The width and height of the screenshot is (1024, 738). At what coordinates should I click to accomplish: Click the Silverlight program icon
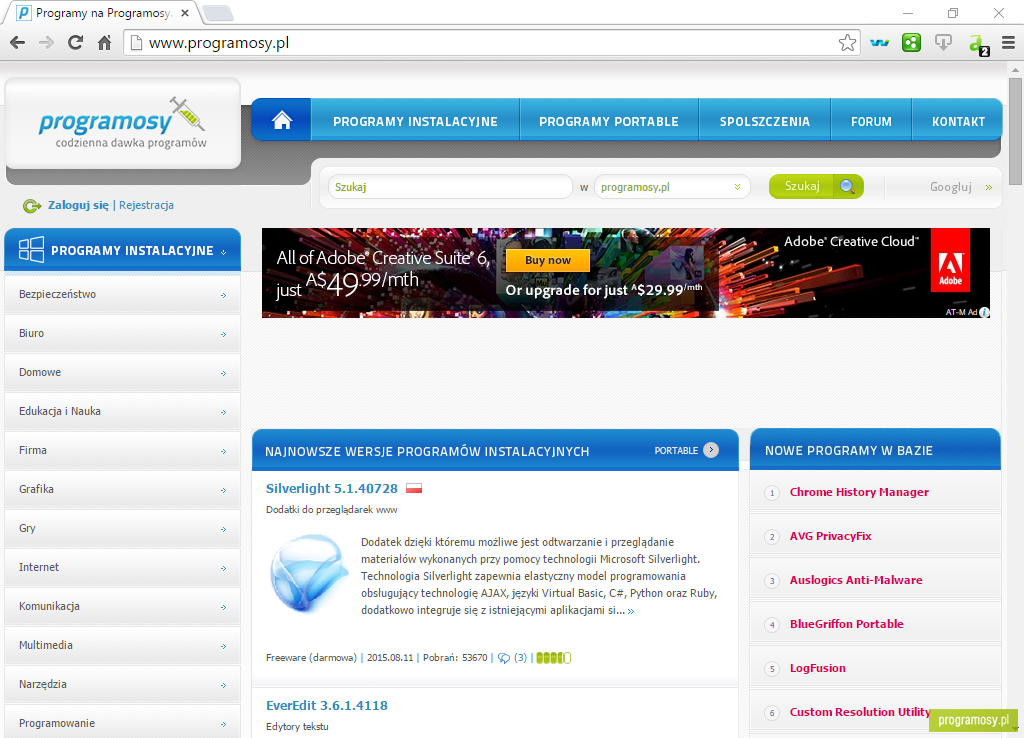pyautogui.click(x=310, y=573)
